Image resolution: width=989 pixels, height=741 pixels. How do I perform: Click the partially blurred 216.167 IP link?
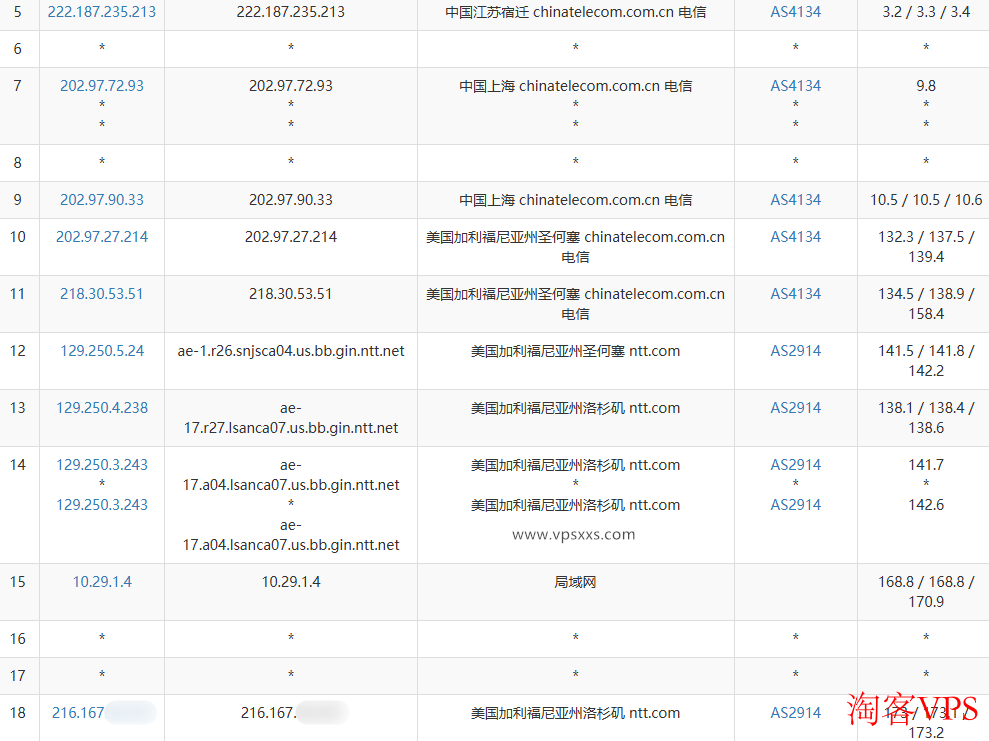tap(80, 713)
